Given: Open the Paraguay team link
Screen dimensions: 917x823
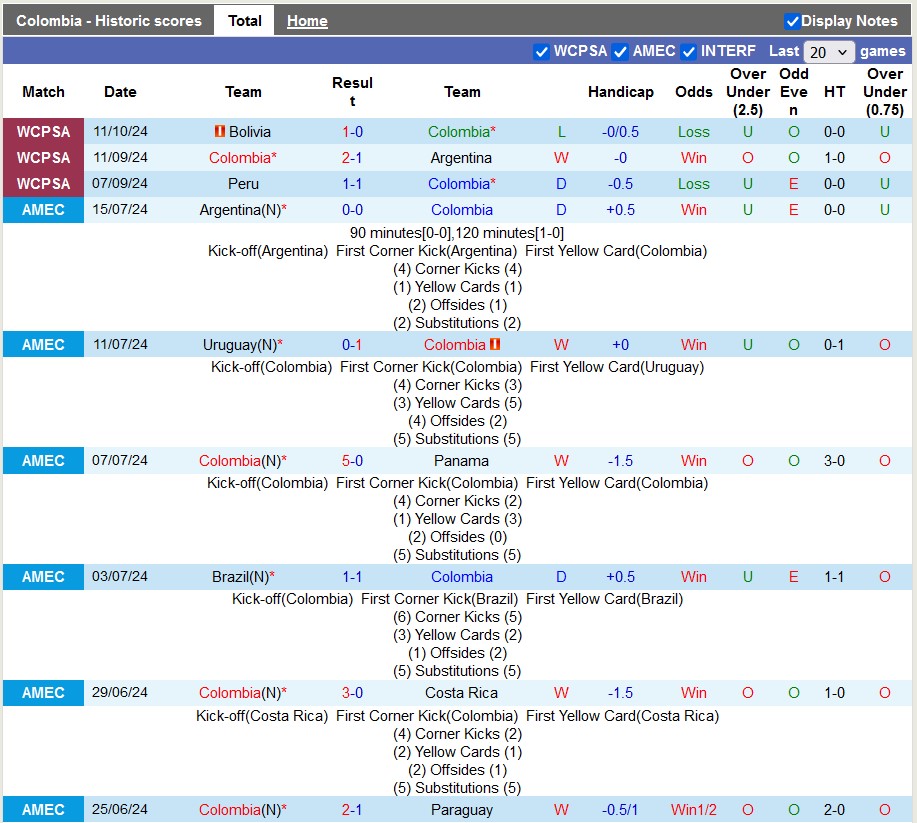Looking at the screenshot, I should (462, 810).
